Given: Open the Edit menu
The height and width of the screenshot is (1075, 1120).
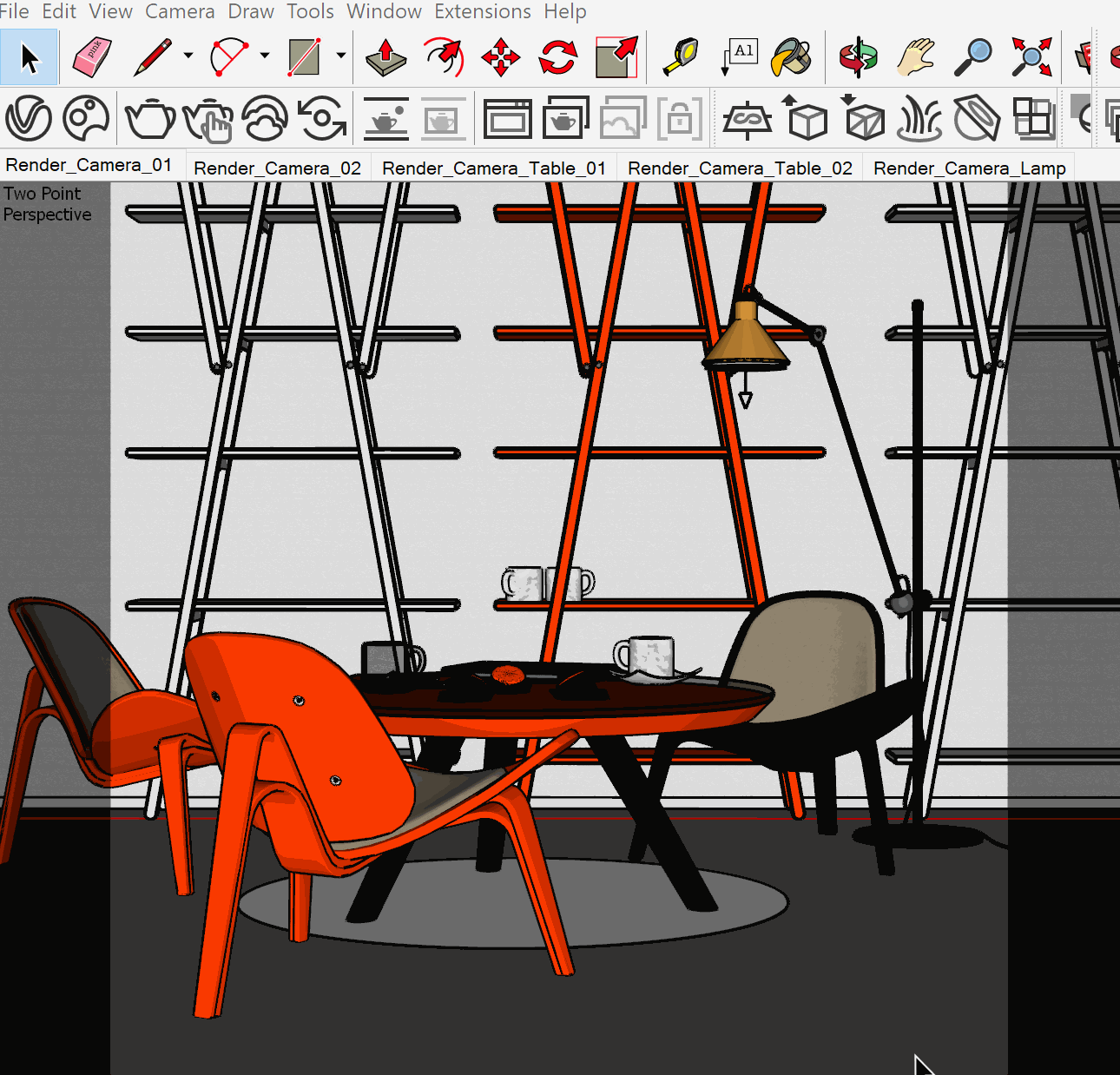Looking at the screenshot, I should [x=59, y=11].
